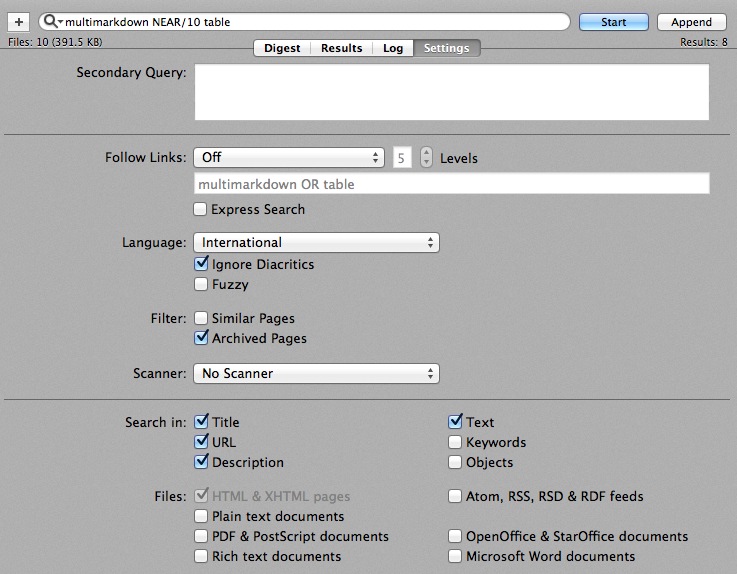The height and width of the screenshot is (574, 737).
Task: Enable Atom, RSS, RSD & RDF feeds
Action: click(455, 496)
